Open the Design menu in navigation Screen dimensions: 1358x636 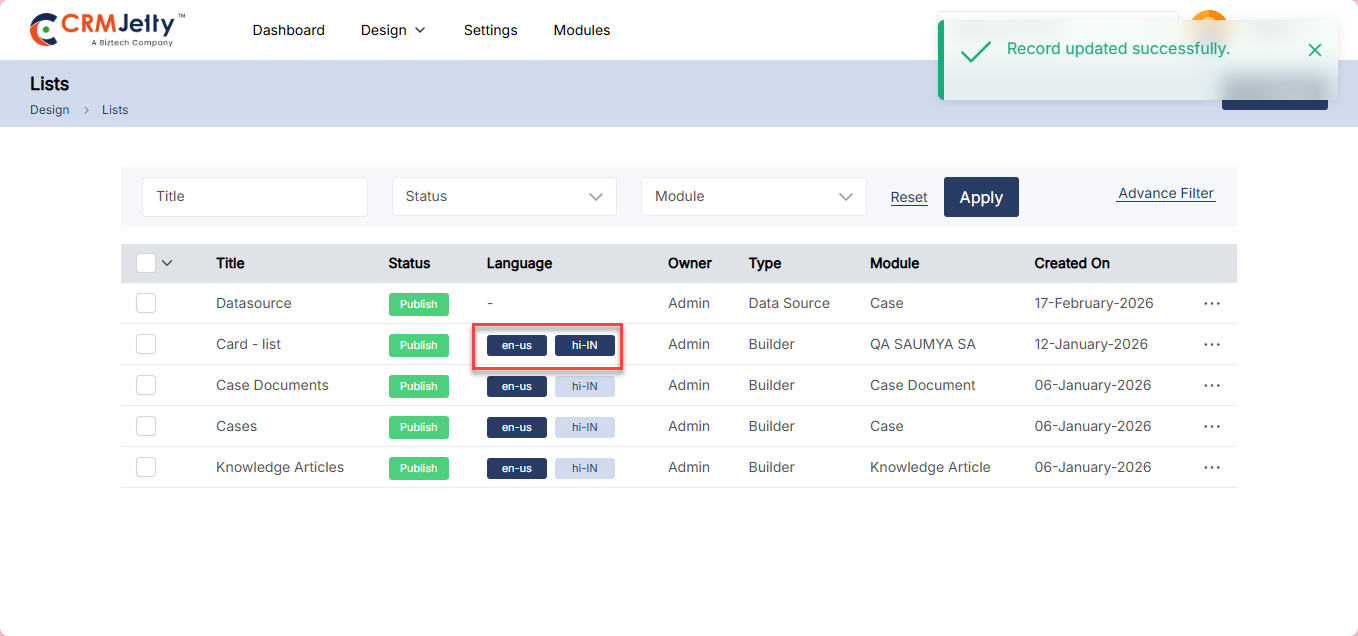click(x=393, y=30)
